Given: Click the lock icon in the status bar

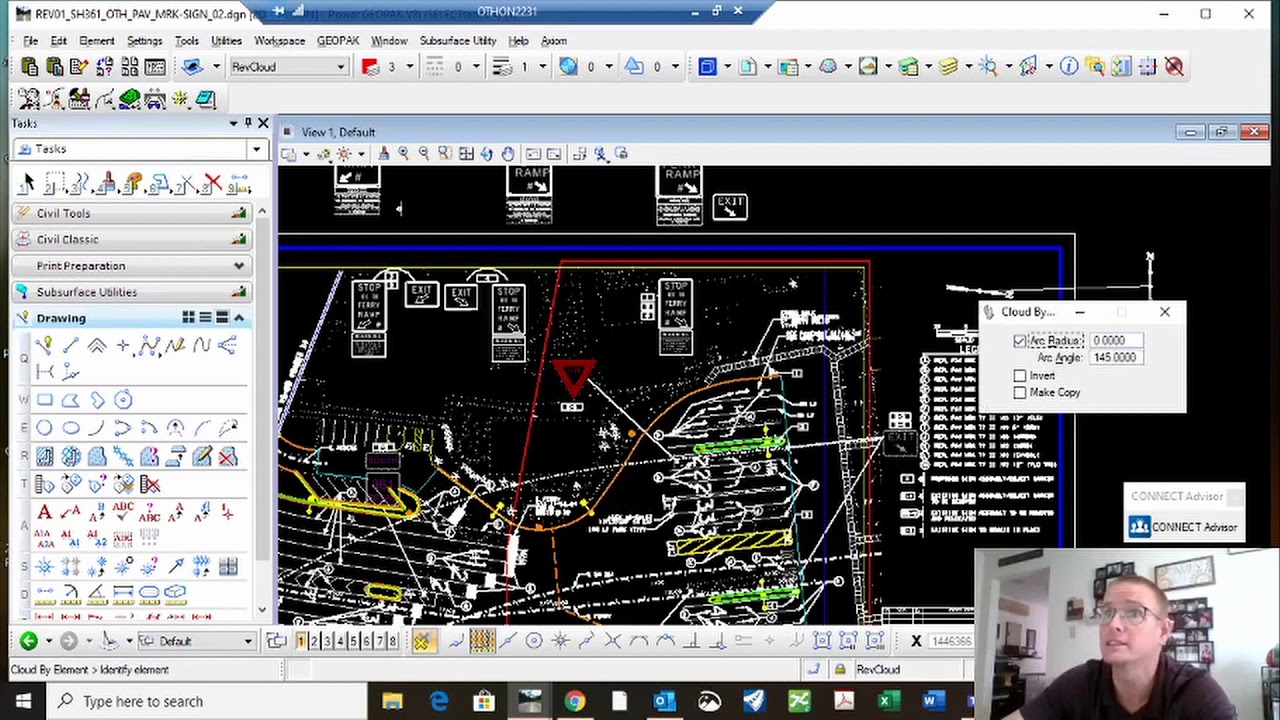Looking at the screenshot, I should tap(840, 670).
